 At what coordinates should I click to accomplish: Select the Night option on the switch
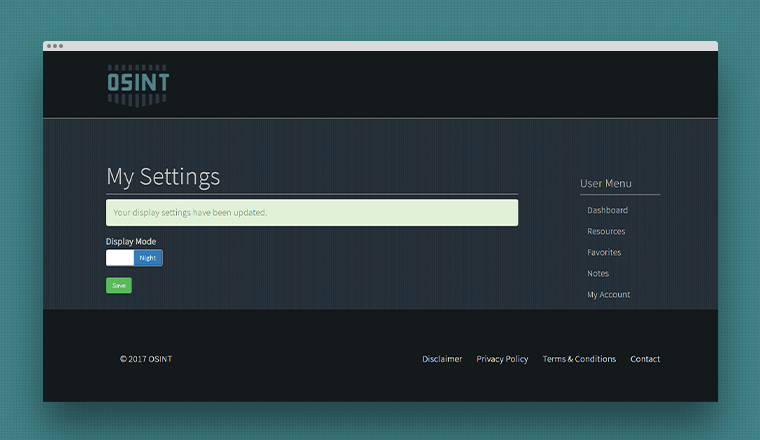coord(148,258)
